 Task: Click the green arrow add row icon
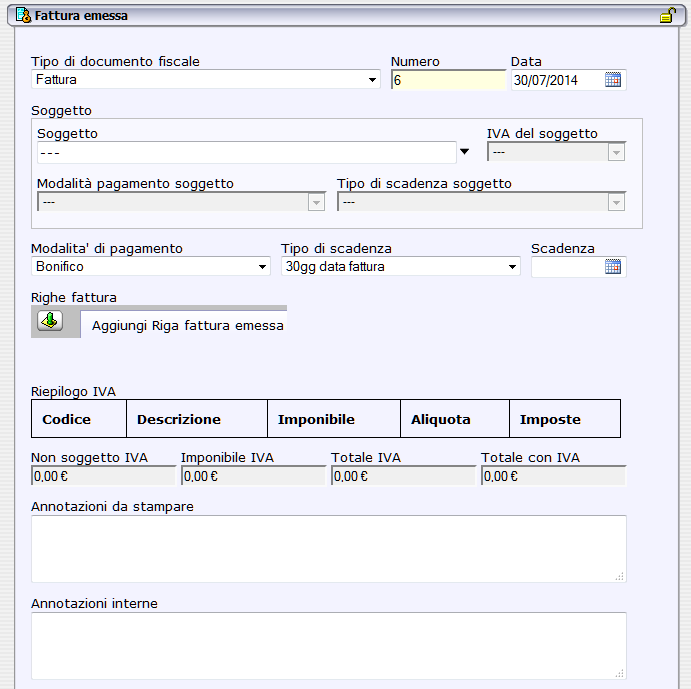click(x=50, y=321)
